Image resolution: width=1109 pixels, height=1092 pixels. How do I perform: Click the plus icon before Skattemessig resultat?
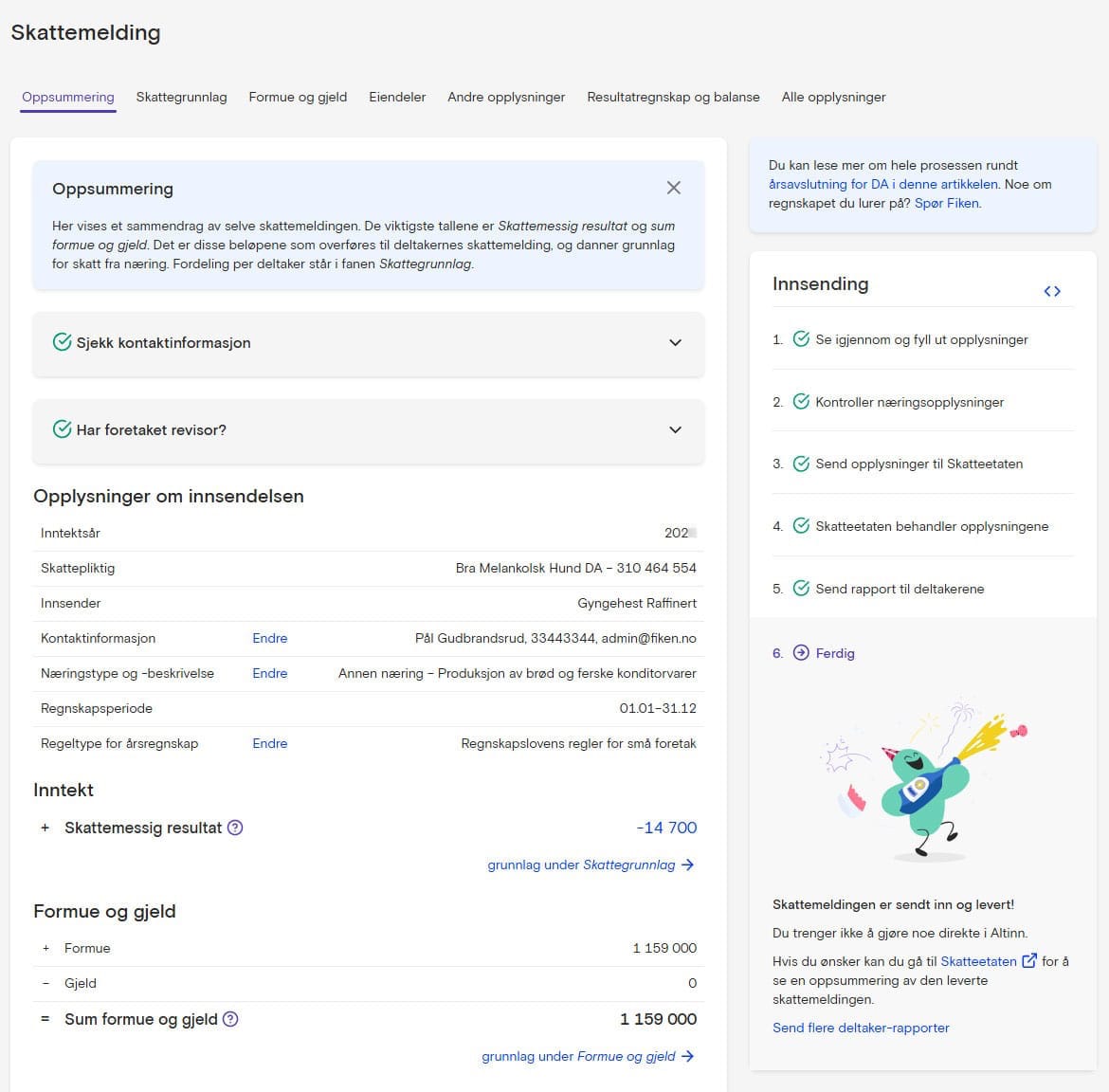point(45,828)
